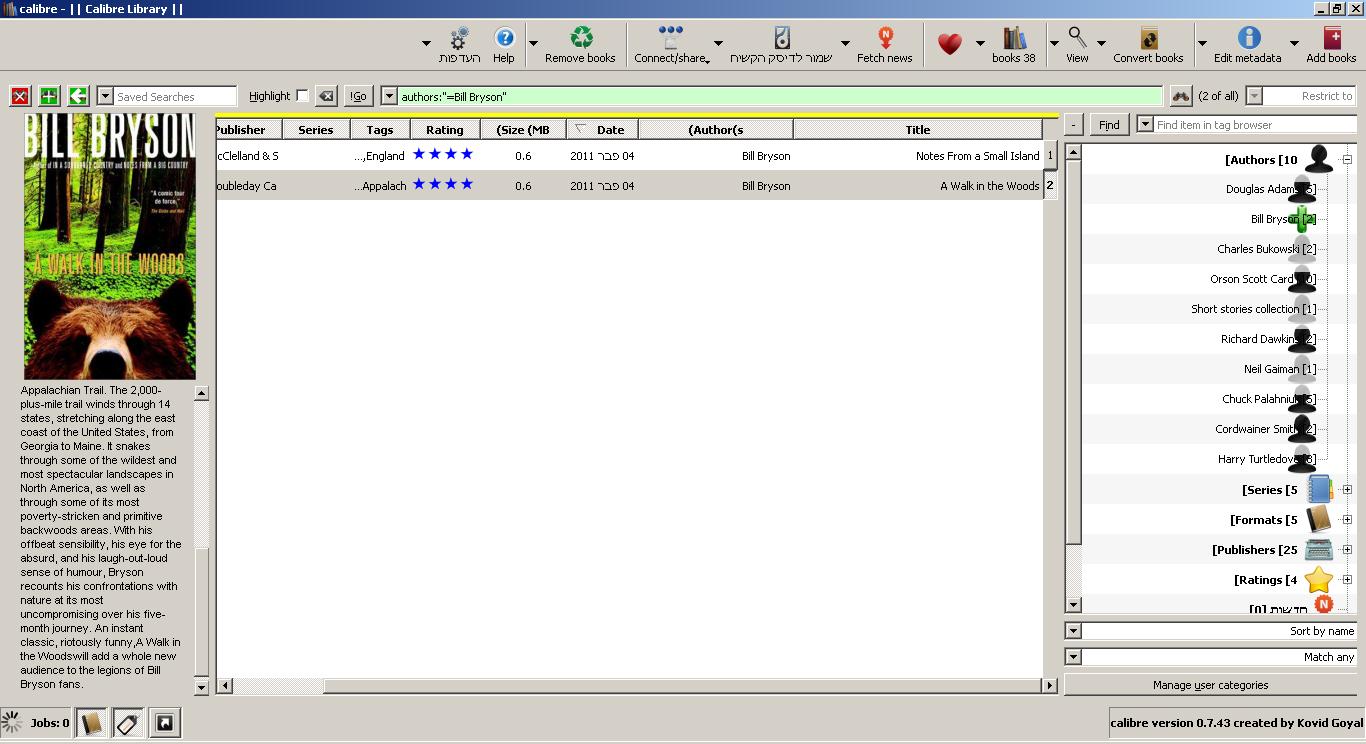Click the Convert books icon
Screen dimensions: 1366x744
[x=1149, y=39]
